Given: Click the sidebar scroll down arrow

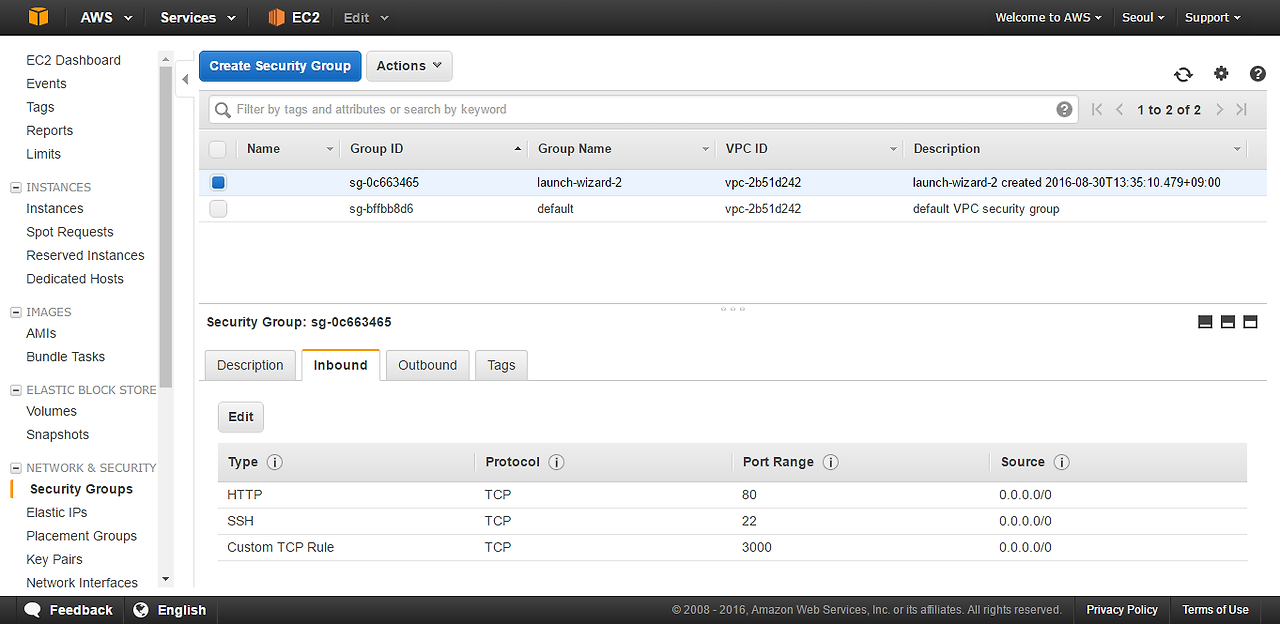Looking at the screenshot, I should pos(165,579).
